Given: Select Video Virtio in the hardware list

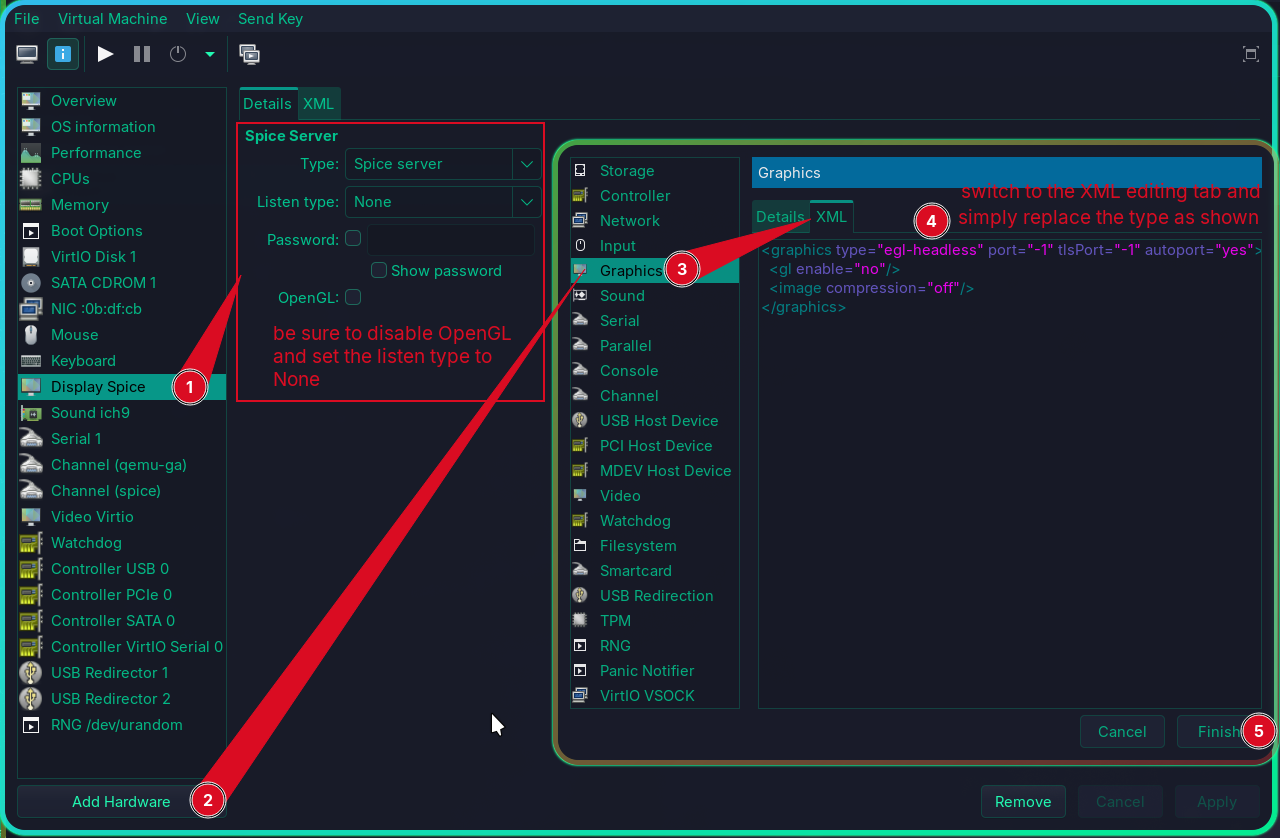Looking at the screenshot, I should [x=92, y=517].
